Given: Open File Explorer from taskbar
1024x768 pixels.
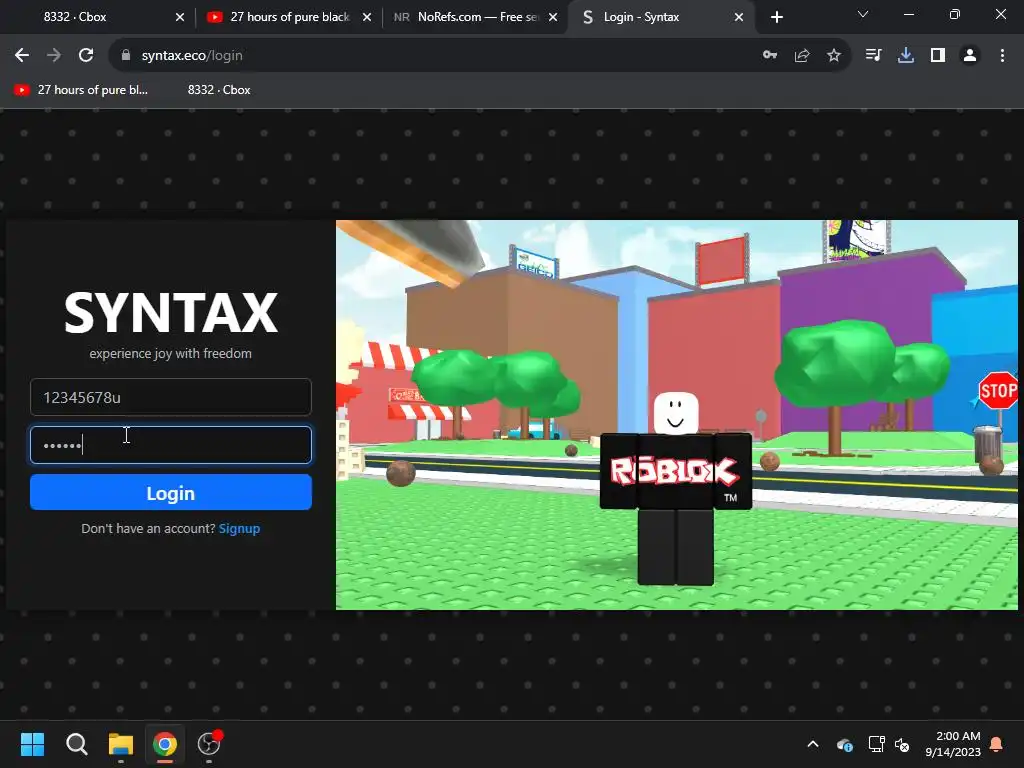Looking at the screenshot, I should [121, 744].
